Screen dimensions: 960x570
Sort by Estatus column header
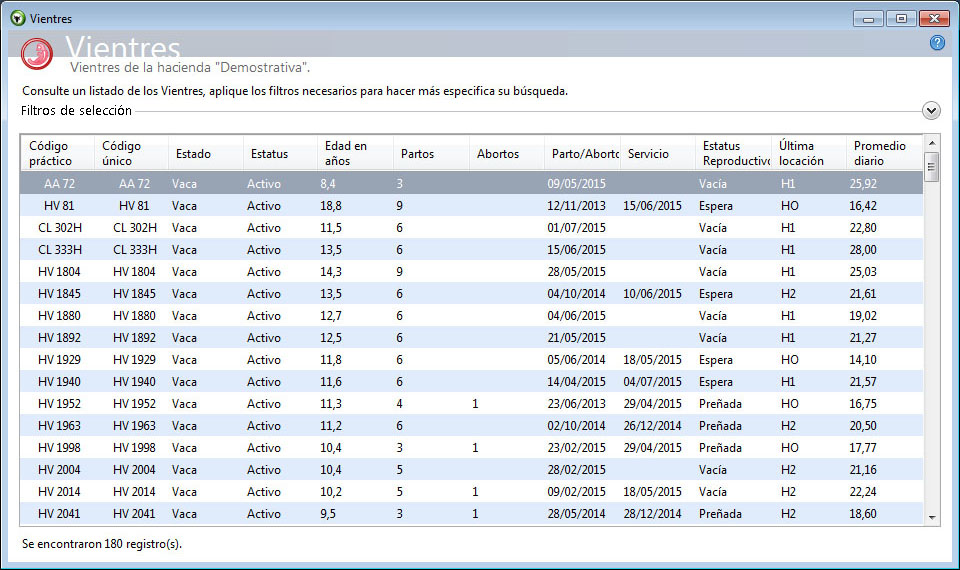point(280,153)
